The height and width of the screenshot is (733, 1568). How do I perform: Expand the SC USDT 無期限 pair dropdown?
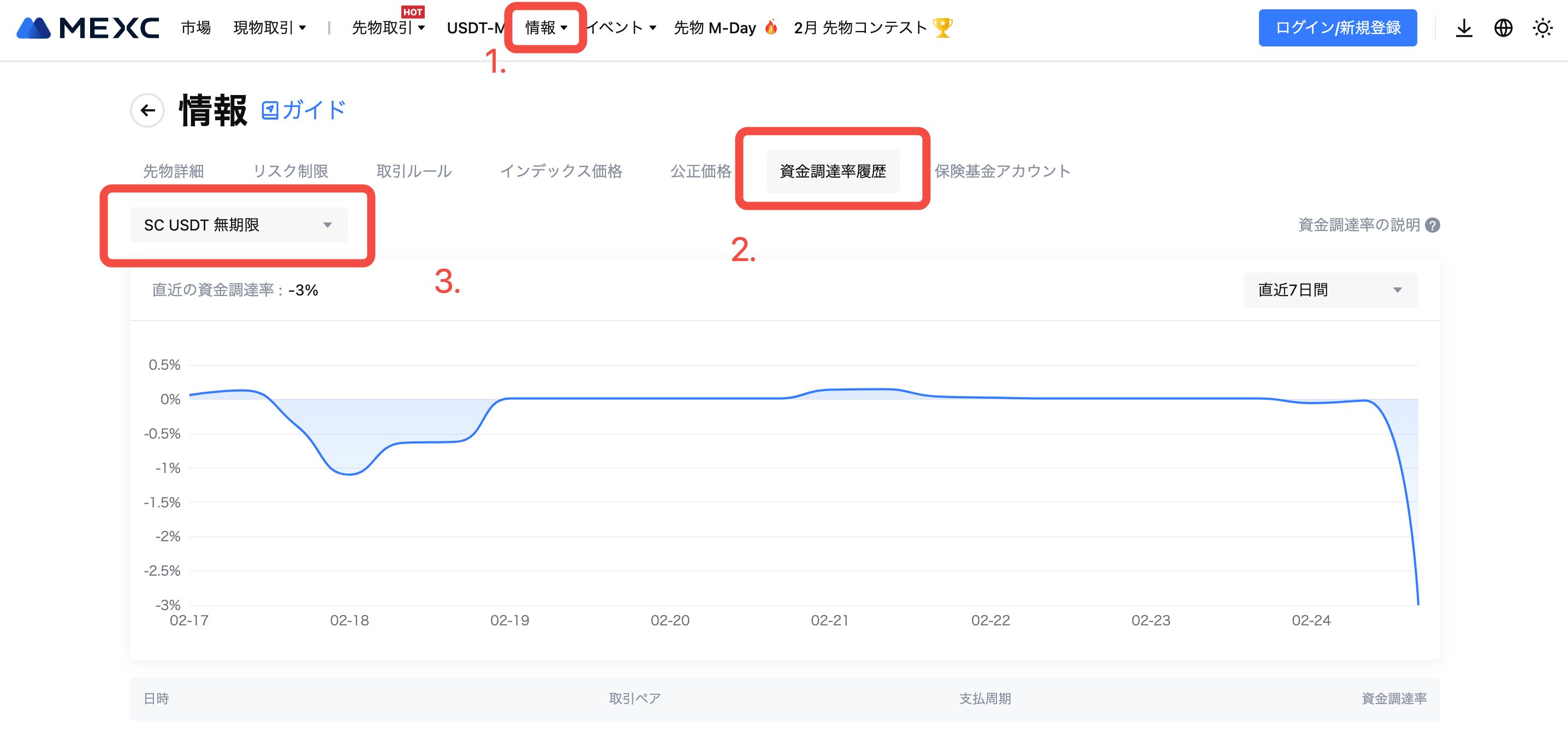pos(239,225)
